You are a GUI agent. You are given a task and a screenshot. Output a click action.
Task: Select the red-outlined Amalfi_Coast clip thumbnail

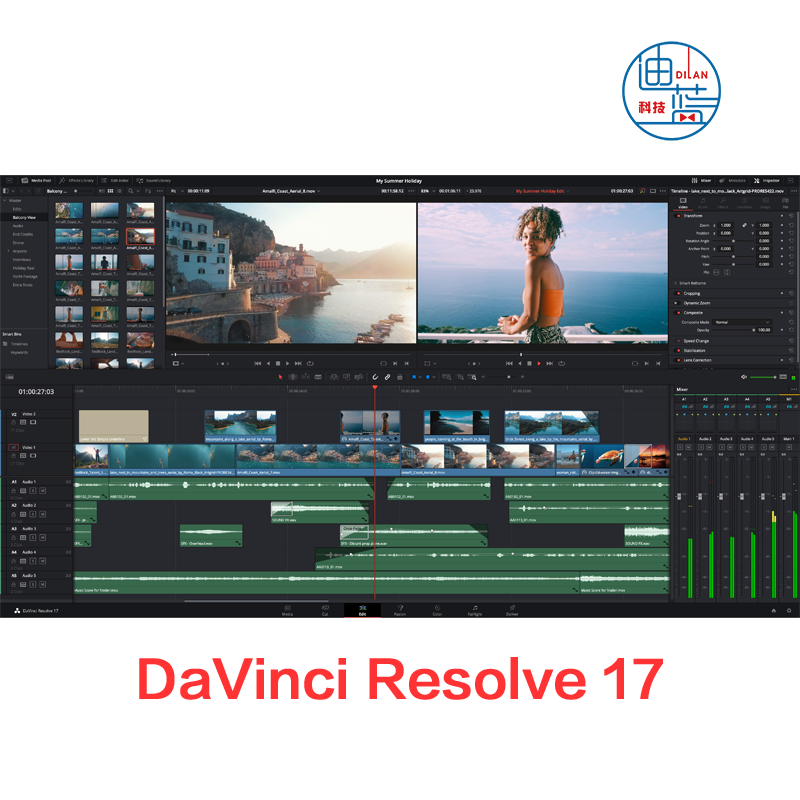pyautogui.click(x=140, y=237)
